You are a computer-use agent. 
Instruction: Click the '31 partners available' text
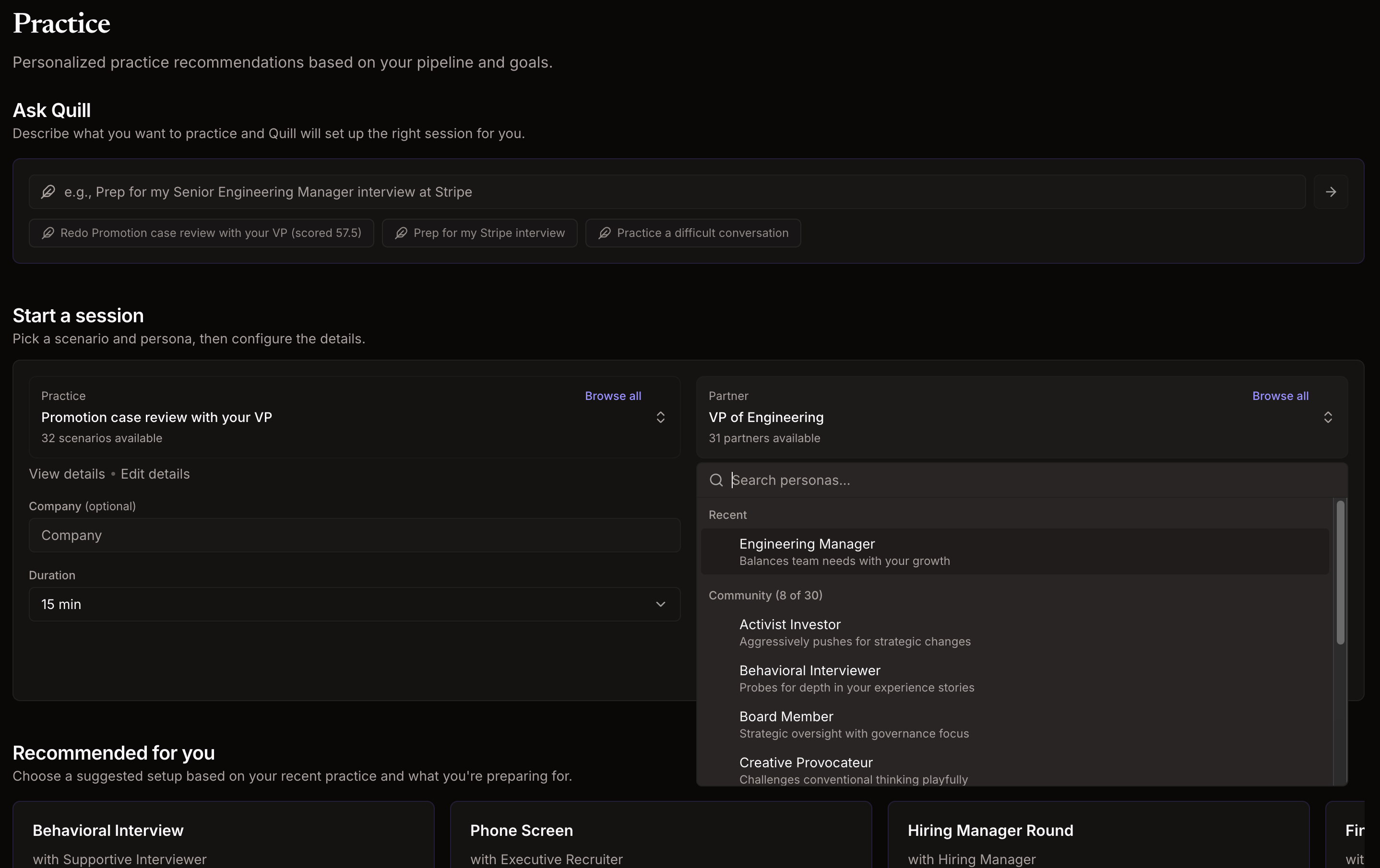pyautogui.click(x=764, y=438)
